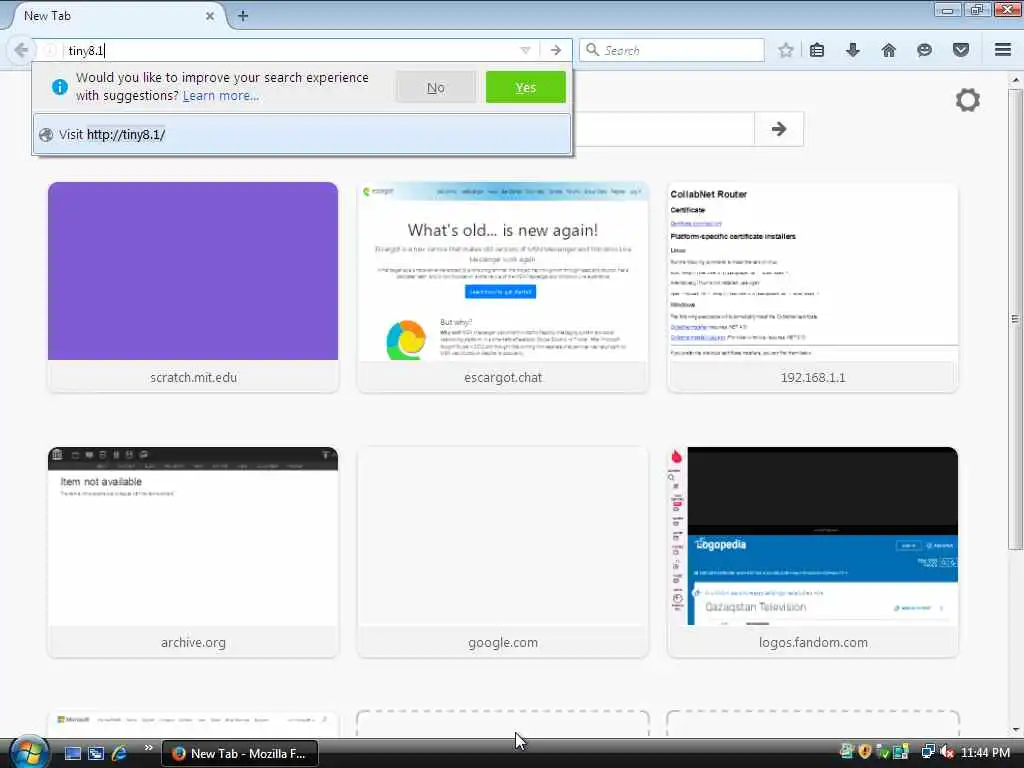Click the 11:44 PM clock
1024x768 pixels.
(x=985, y=753)
